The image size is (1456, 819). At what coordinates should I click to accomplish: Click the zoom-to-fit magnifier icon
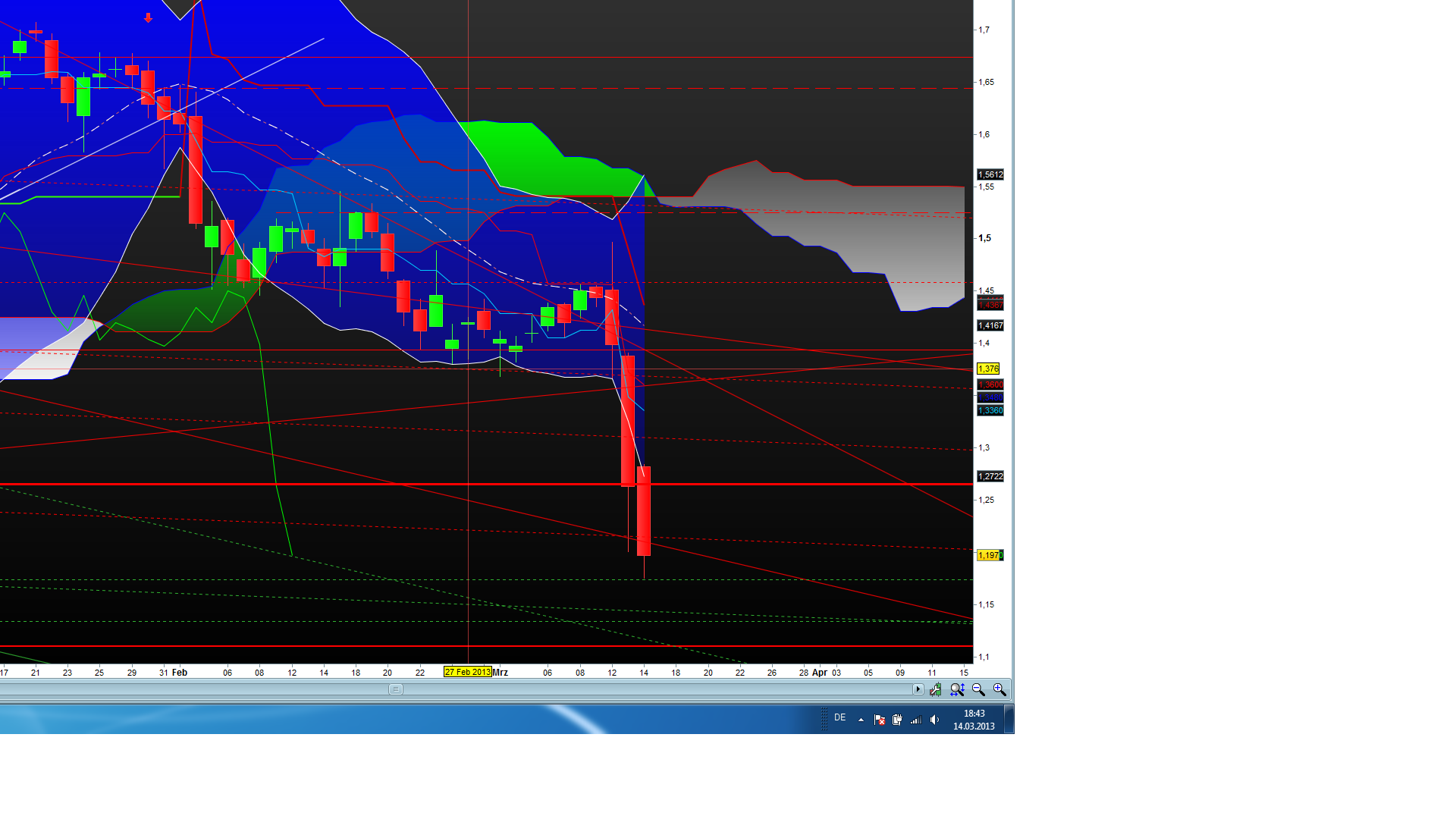pyautogui.click(x=957, y=690)
